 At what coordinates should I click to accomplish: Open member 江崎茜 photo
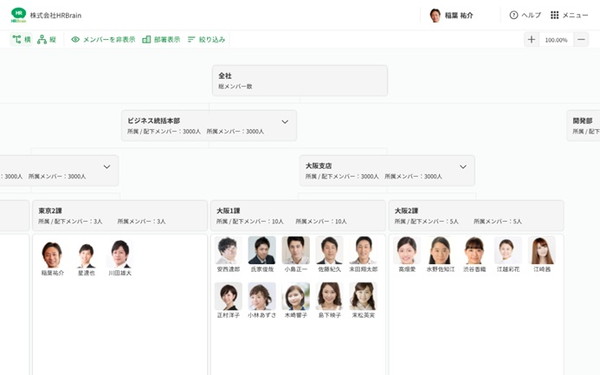pos(542,250)
